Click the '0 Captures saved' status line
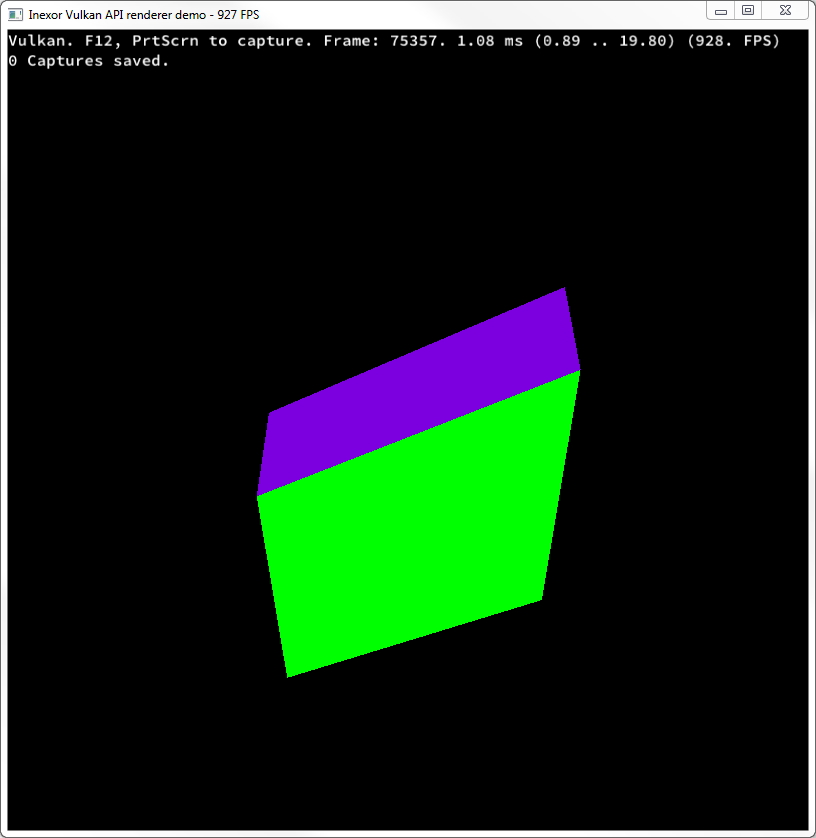 click(86, 60)
